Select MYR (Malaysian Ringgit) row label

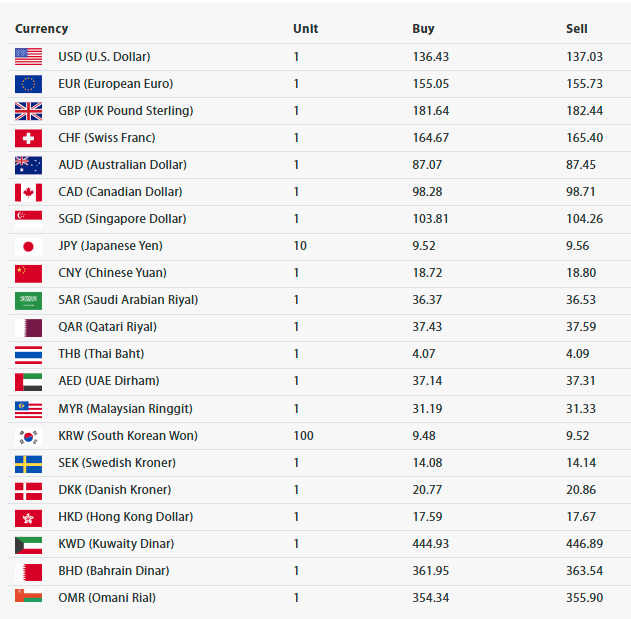coord(125,409)
